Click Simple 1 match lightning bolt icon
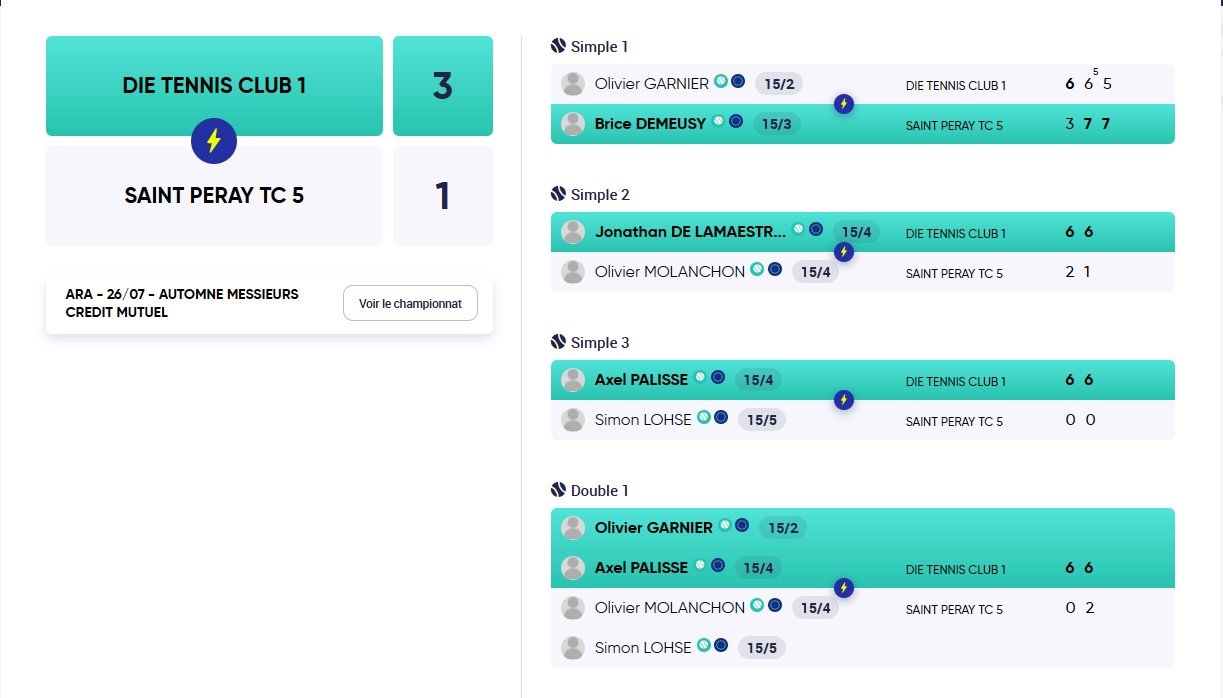The width and height of the screenshot is (1223, 698). coord(844,104)
